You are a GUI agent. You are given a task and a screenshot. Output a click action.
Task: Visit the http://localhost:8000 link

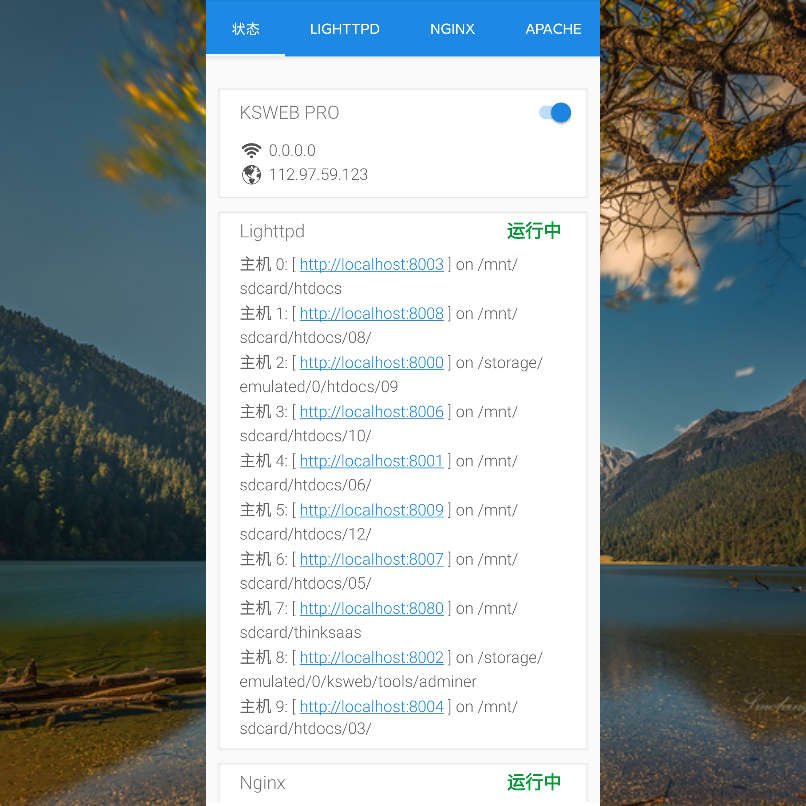(371, 362)
